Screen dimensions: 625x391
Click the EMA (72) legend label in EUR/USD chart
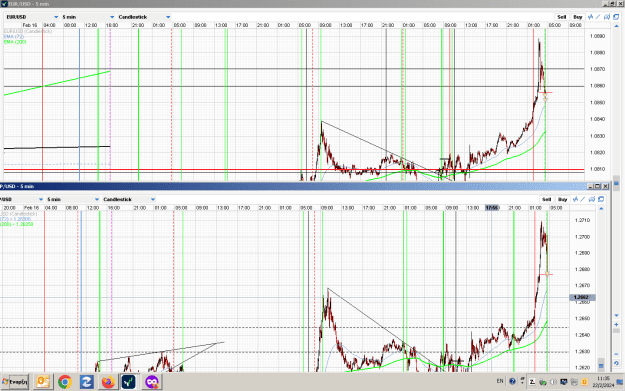[x=14, y=36]
